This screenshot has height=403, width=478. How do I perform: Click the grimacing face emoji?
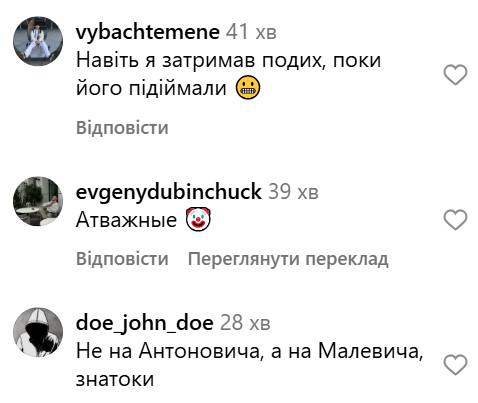click(x=248, y=89)
